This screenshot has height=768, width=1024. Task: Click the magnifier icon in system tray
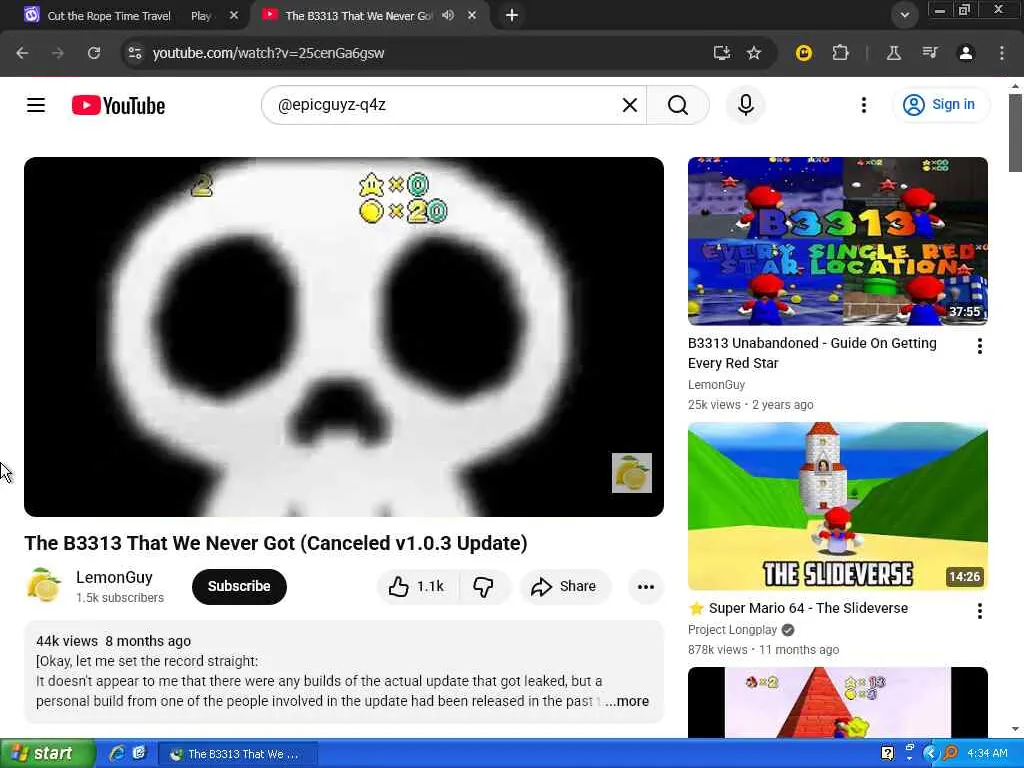(x=950, y=753)
